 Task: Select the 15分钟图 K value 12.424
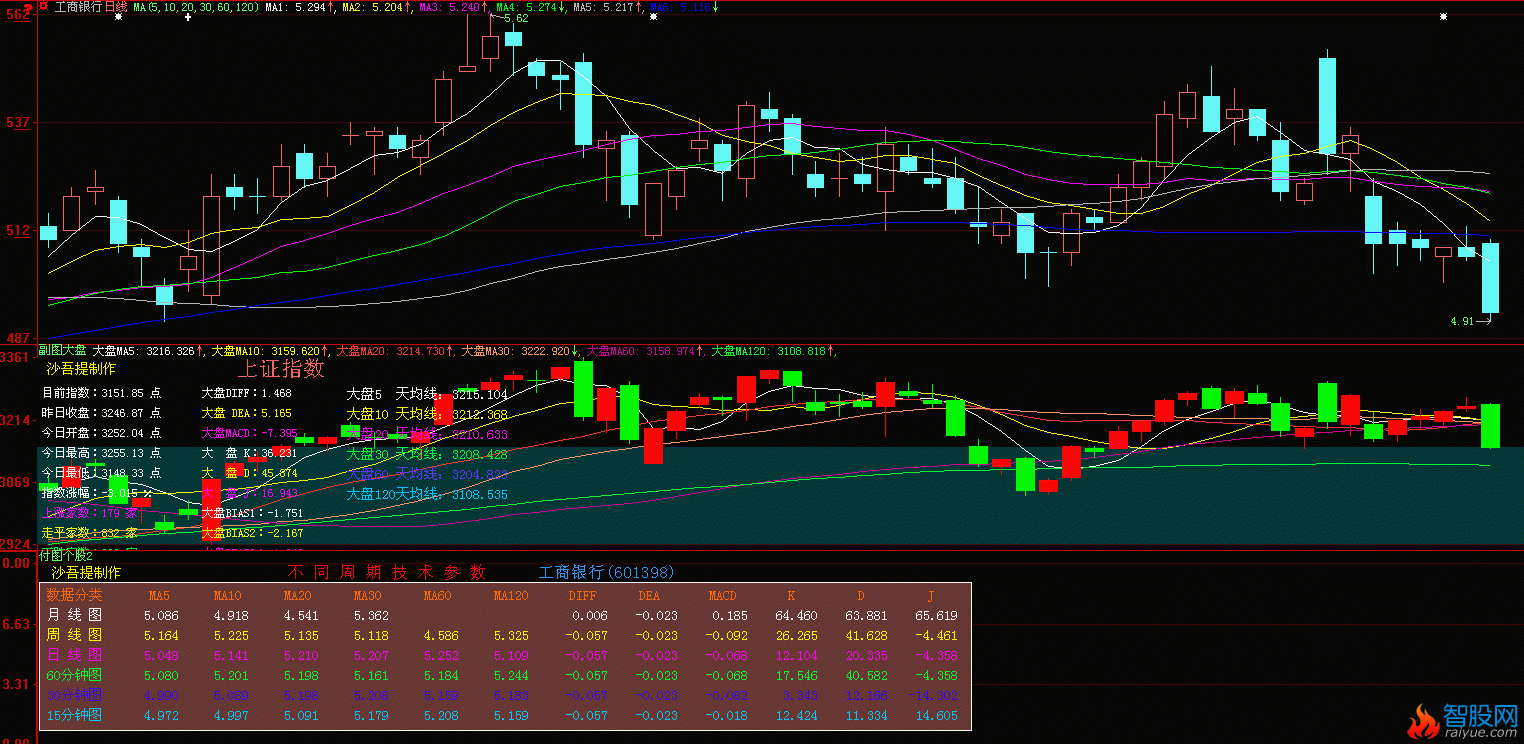click(796, 716)
